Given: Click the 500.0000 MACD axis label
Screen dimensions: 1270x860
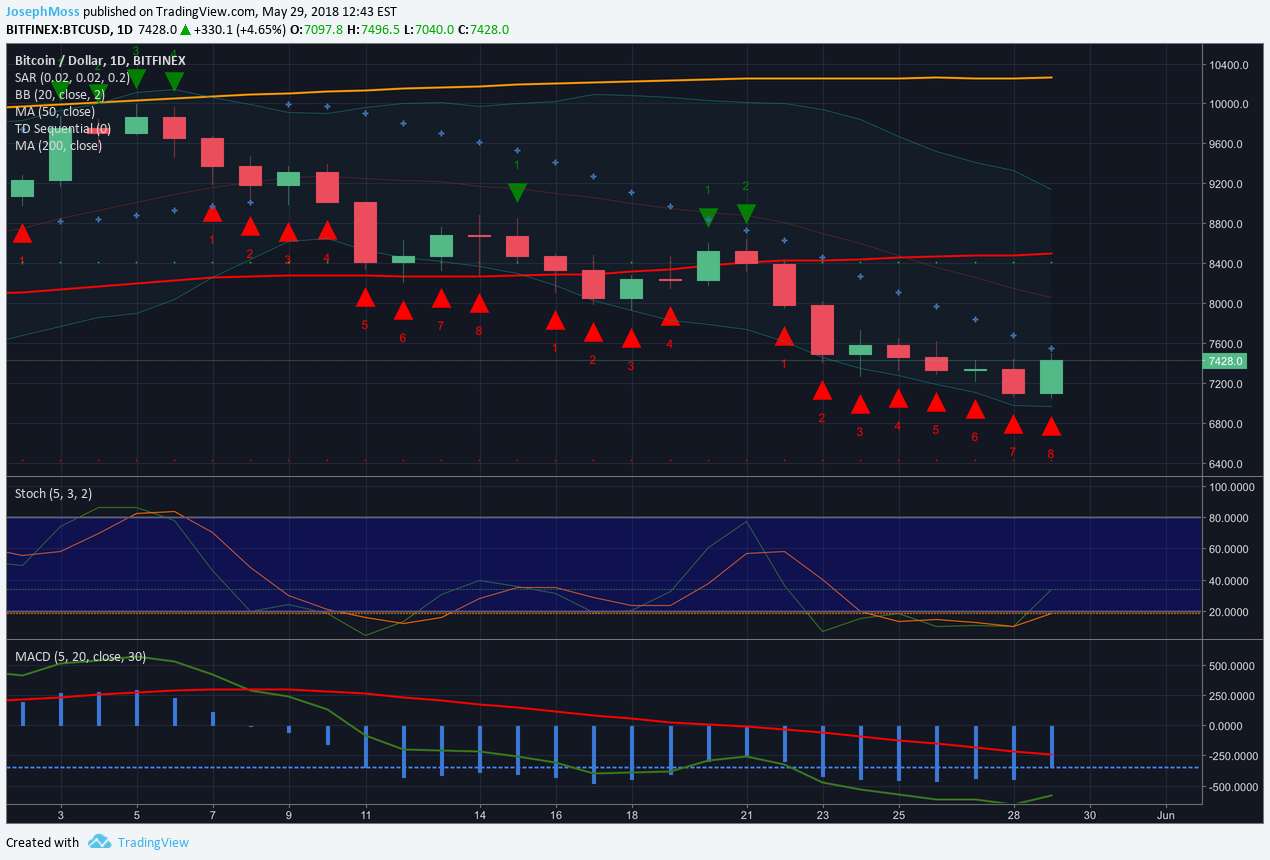Looking at the screenshot, I should click(x=1232, y=665).
